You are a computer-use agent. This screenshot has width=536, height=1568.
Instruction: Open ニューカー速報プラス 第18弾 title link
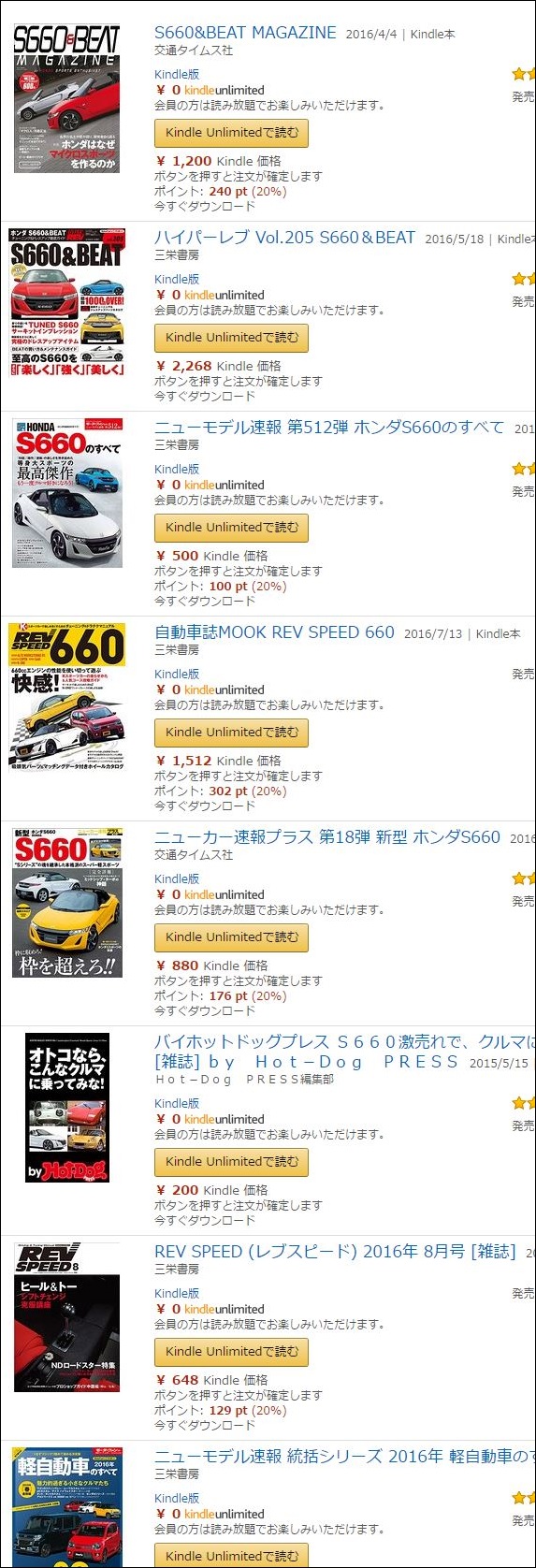pos(327,837)
